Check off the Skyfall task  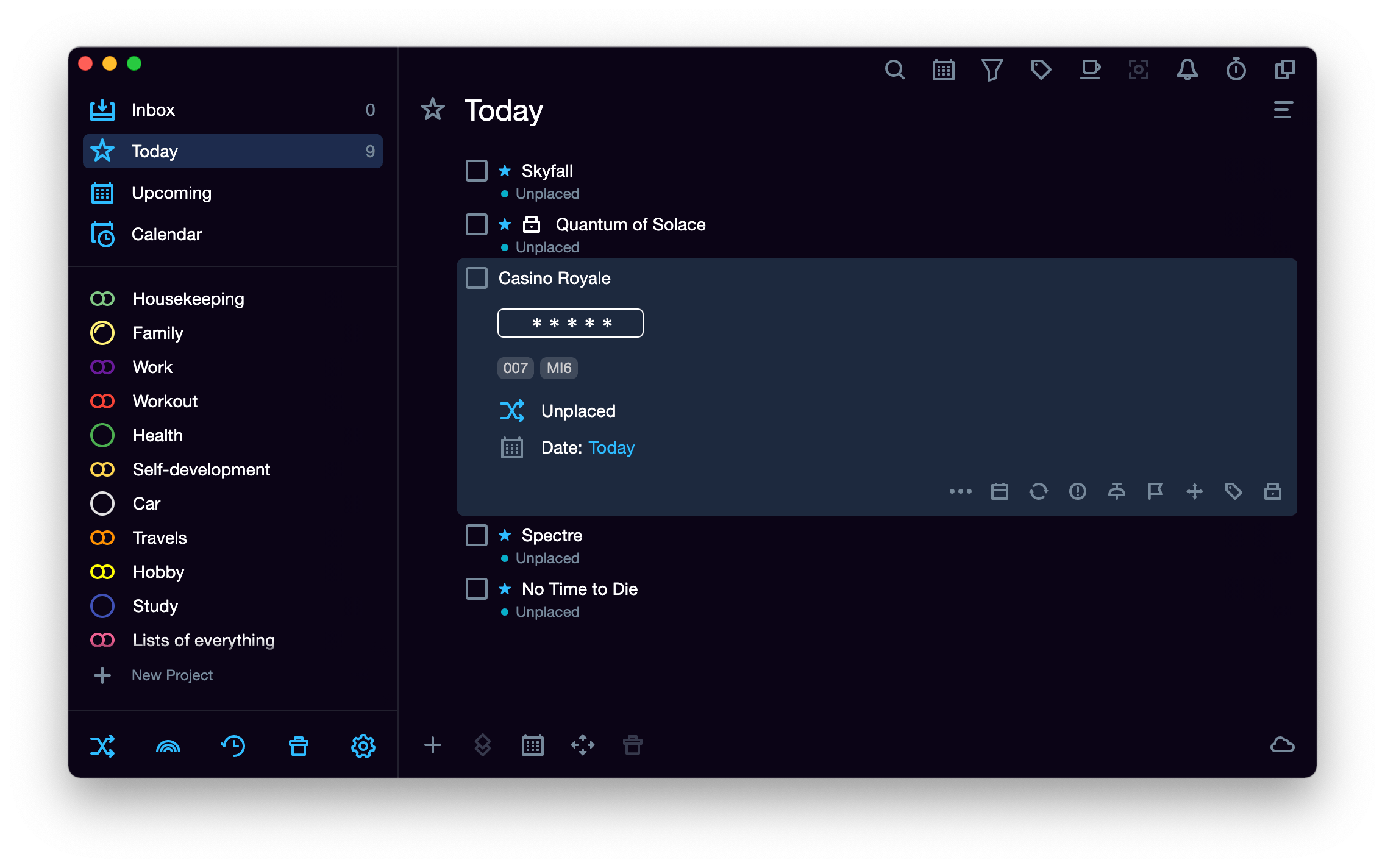tap(477, 171)
